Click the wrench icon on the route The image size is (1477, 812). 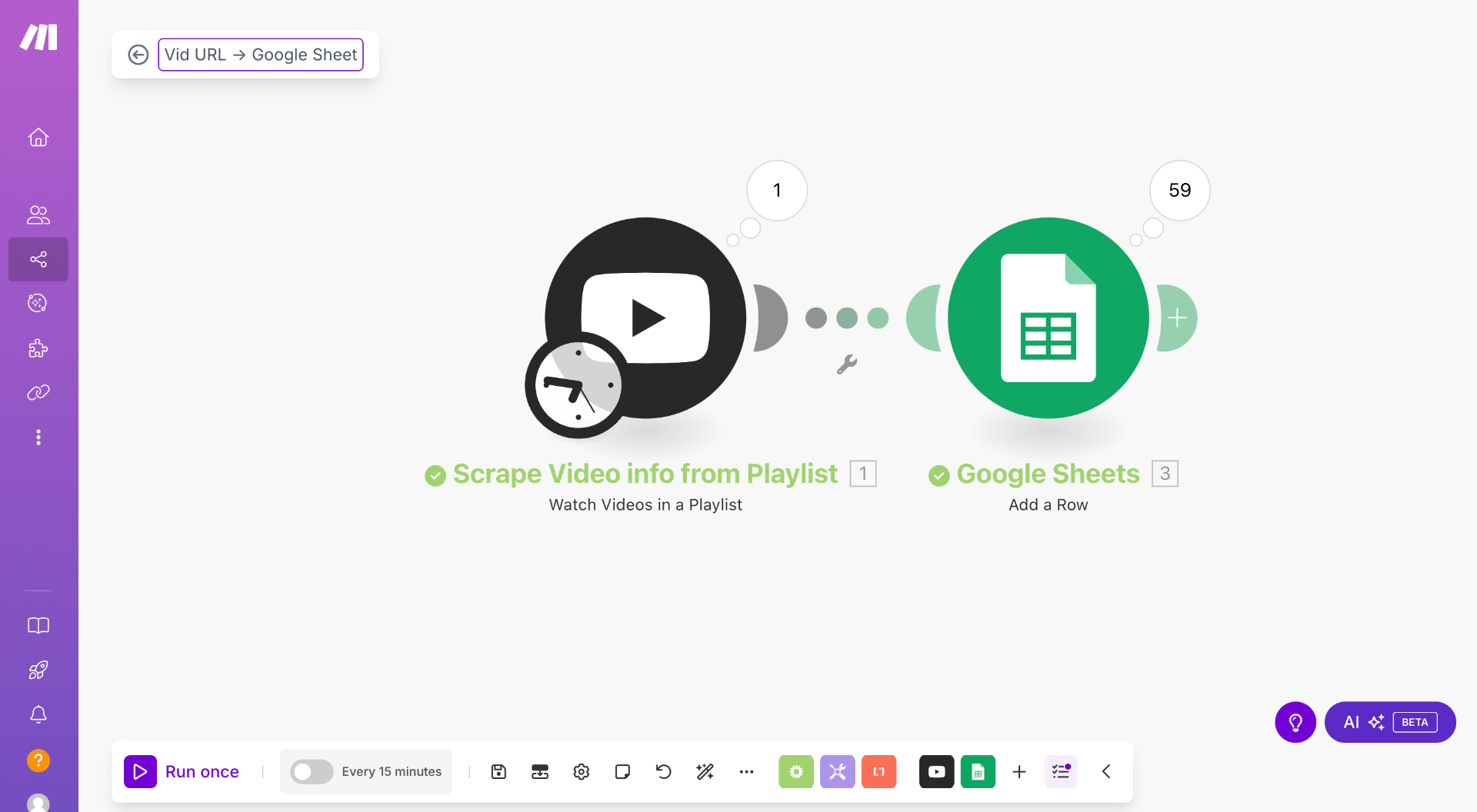tap(847, 364)
